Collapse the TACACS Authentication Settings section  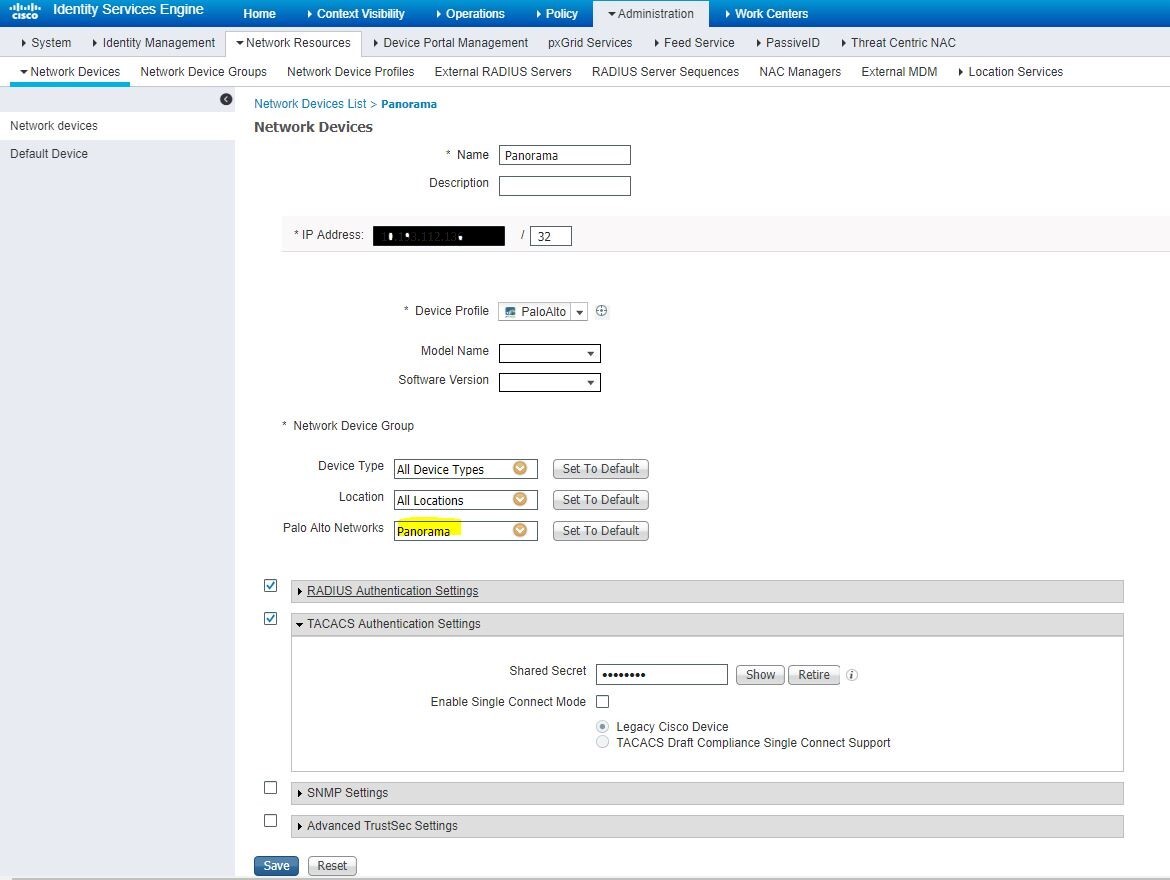(393, 624)
